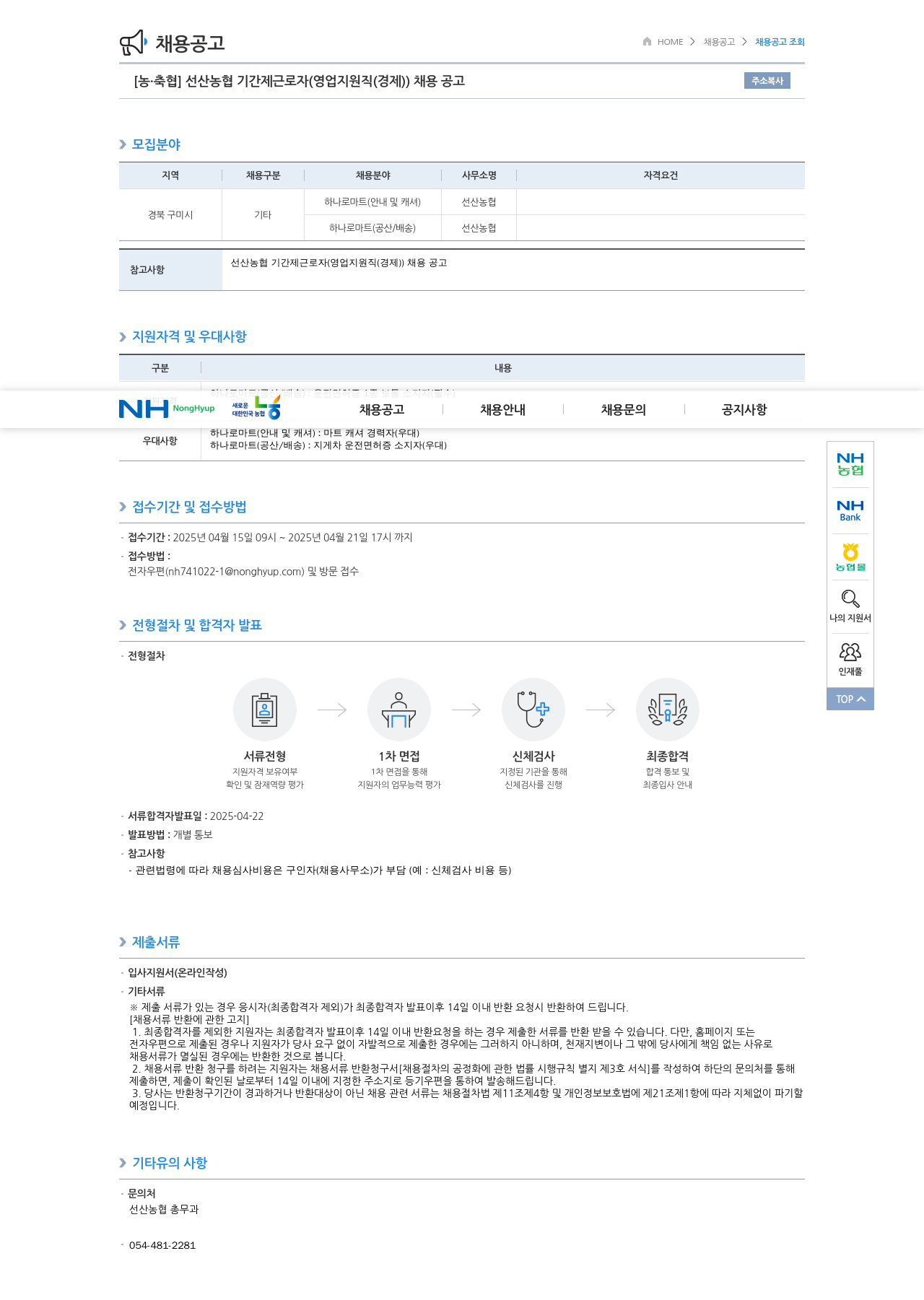This screenshot has height=1300, width=924.
Task: Click the 모집분야 section chevron
Action: 123,144
